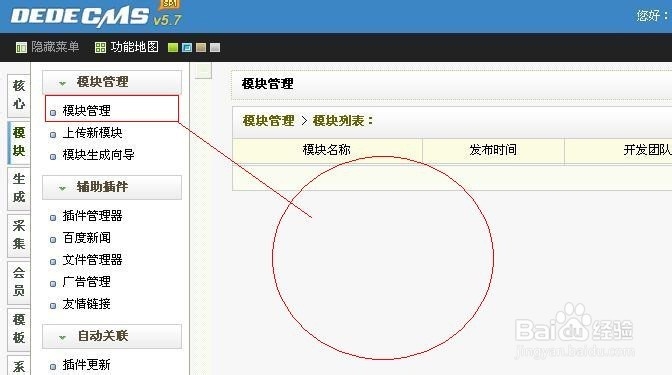Open 广告管理 link
This screenshot has width=672, height=375.
point(87,282)
